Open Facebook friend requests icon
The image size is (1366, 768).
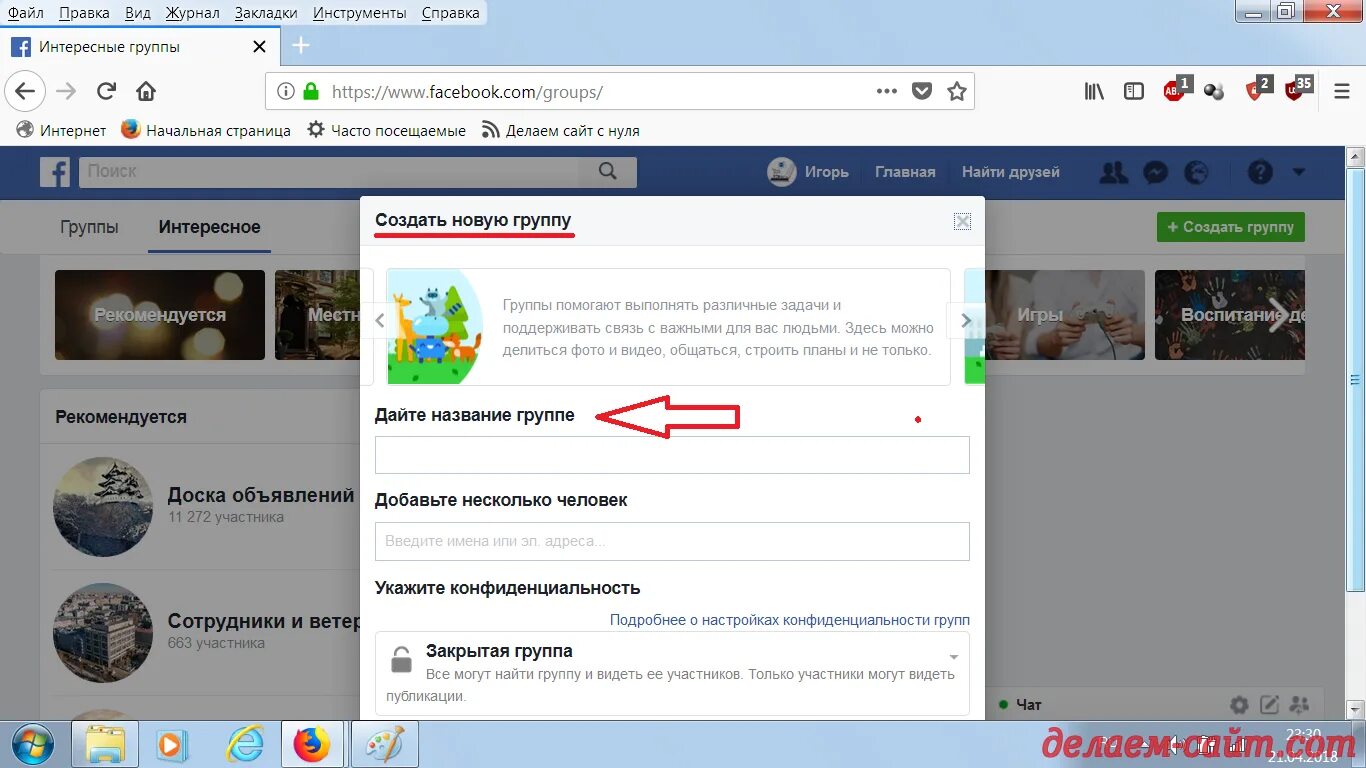1113,172
